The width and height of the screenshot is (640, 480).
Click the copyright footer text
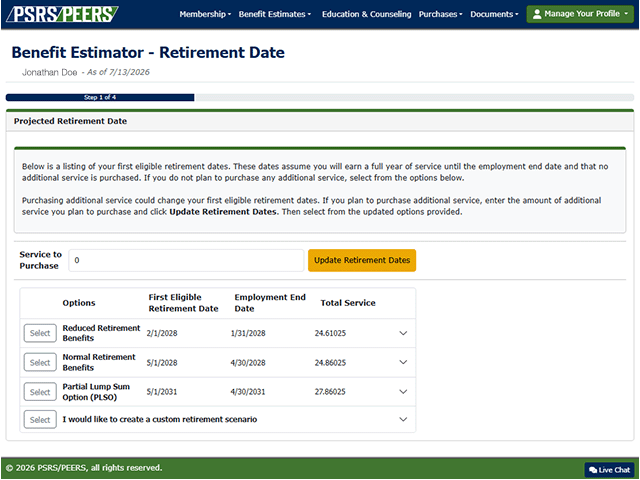84,468
